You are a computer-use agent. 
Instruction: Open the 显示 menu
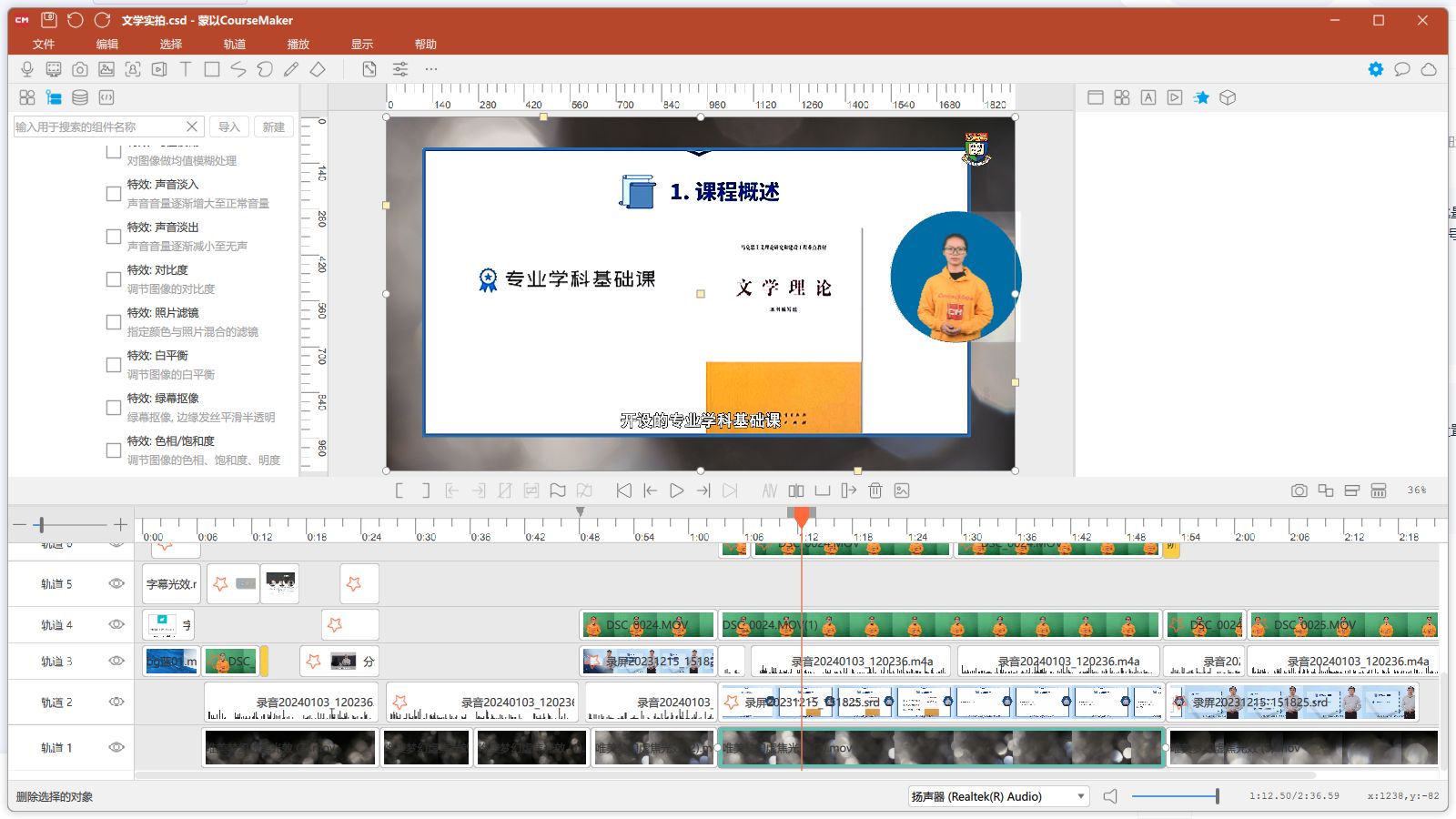click(x=362, y=44)
